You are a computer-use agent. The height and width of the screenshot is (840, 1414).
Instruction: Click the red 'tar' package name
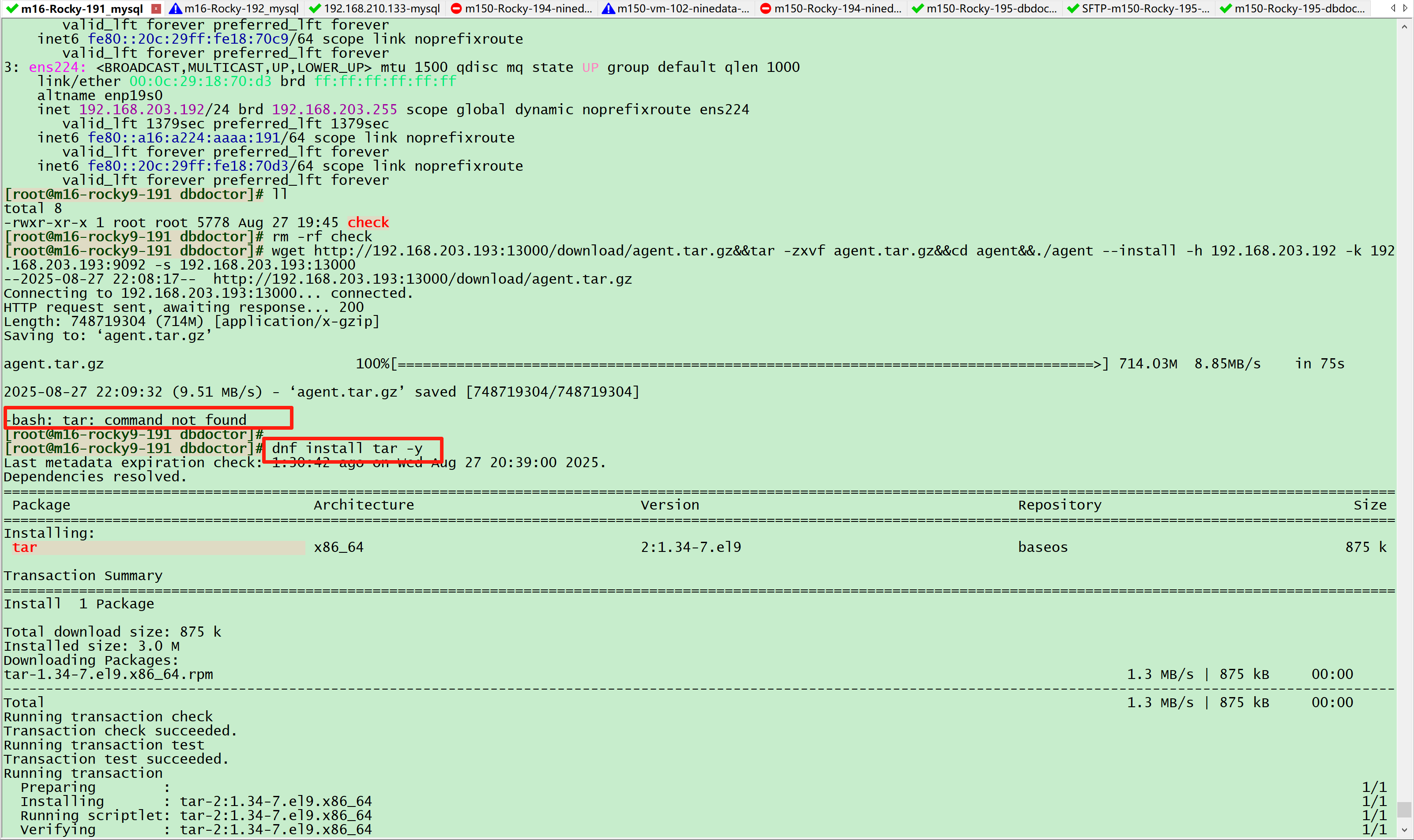[25, 547]
